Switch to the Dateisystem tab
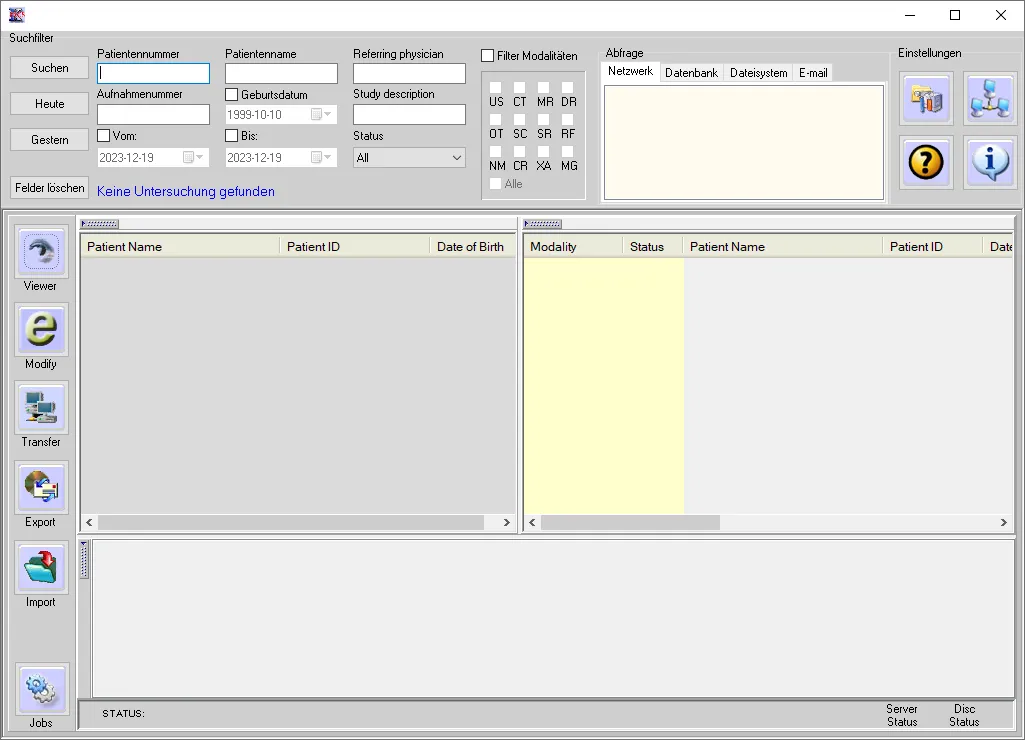Screen dimensions: 1025x740 [758, 73]
